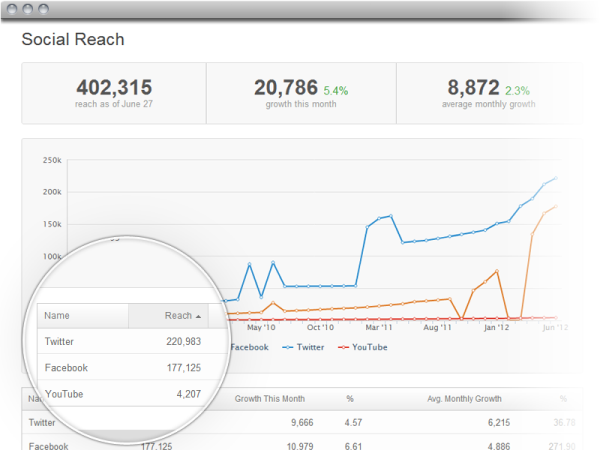600x450 pixels.
Task: Click the Mar '11 x-axis label
Action: 379,326
